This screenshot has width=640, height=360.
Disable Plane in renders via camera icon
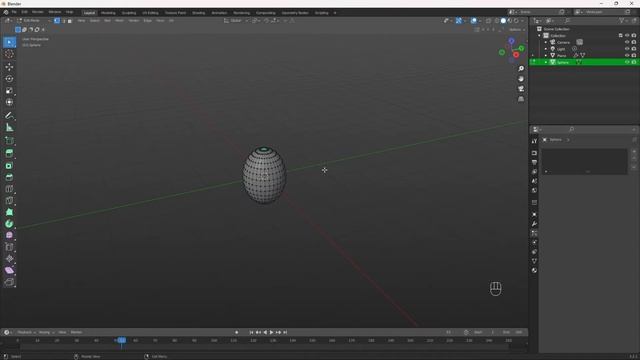click(x=634, y=55)
